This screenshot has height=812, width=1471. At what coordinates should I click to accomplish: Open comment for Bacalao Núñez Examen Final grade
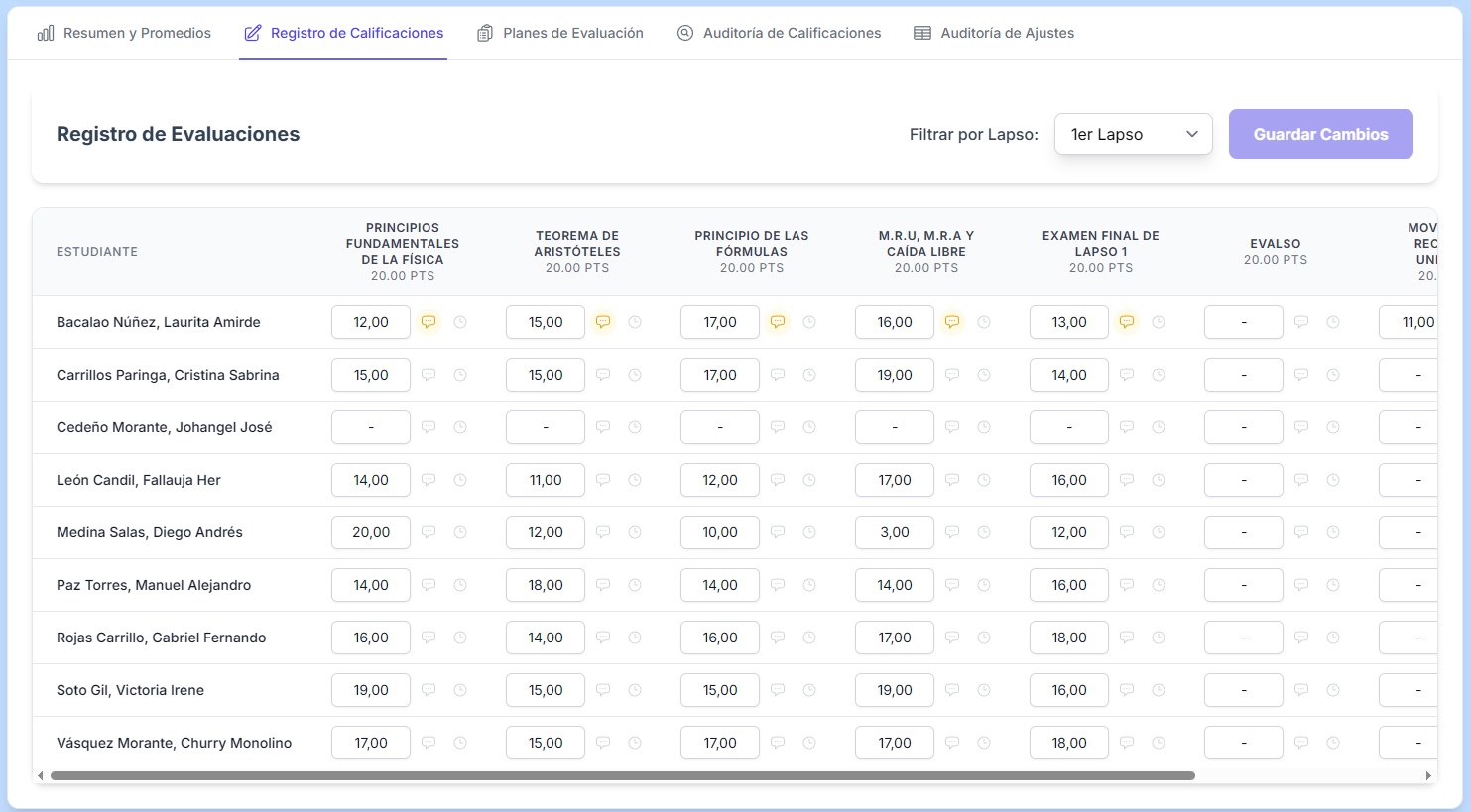coord(1127,322)
